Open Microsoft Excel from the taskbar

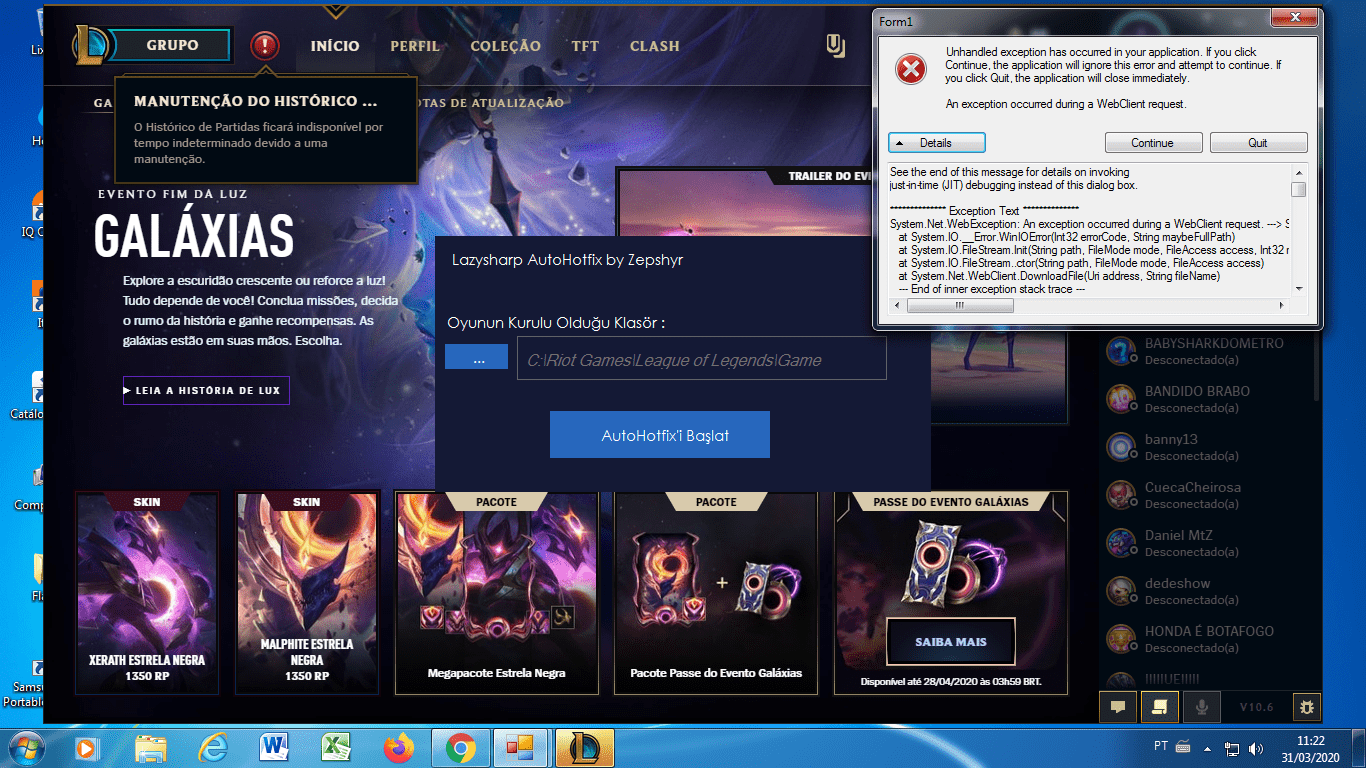pos(336,747)
